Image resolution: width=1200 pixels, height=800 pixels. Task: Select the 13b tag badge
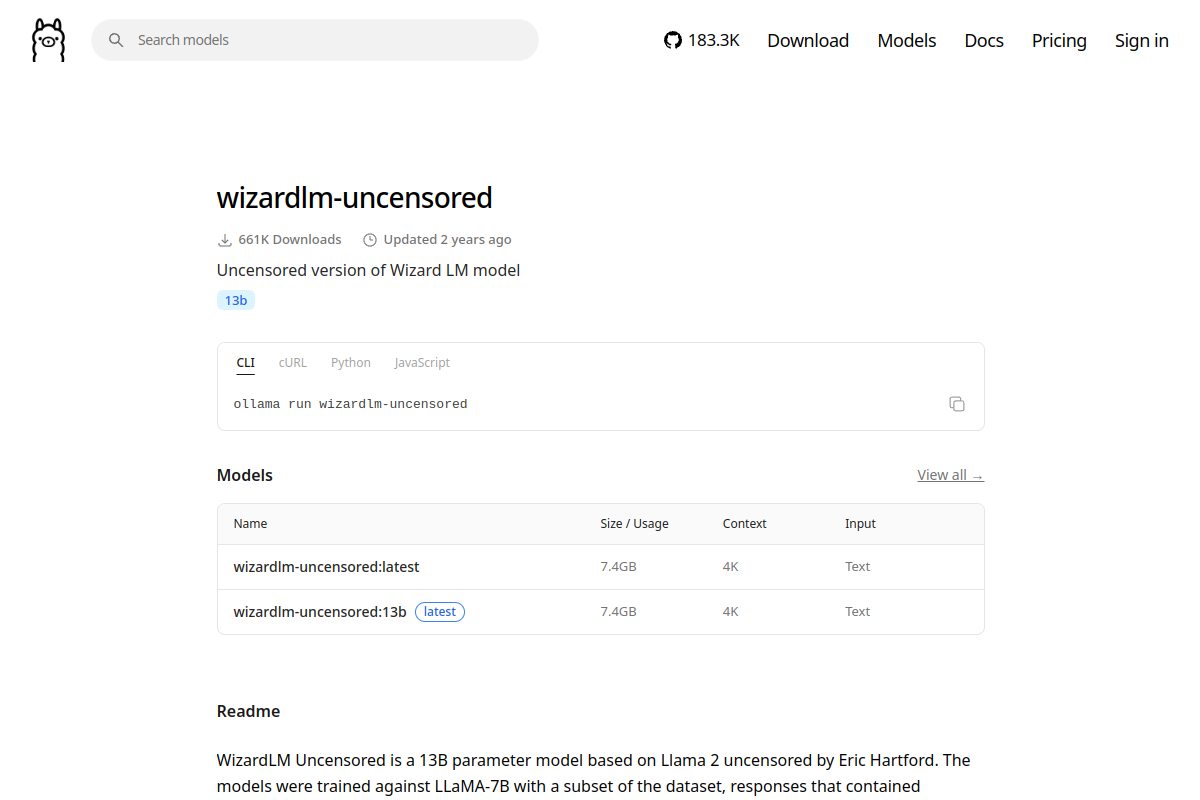236,300
